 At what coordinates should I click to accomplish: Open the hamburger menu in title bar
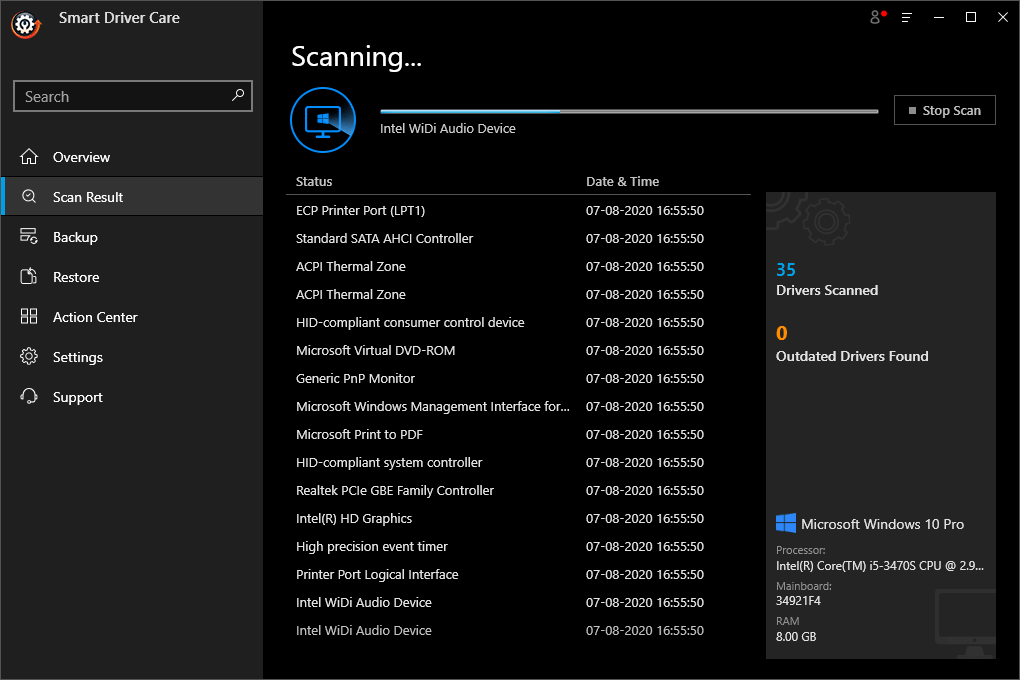tap(907, 17)
